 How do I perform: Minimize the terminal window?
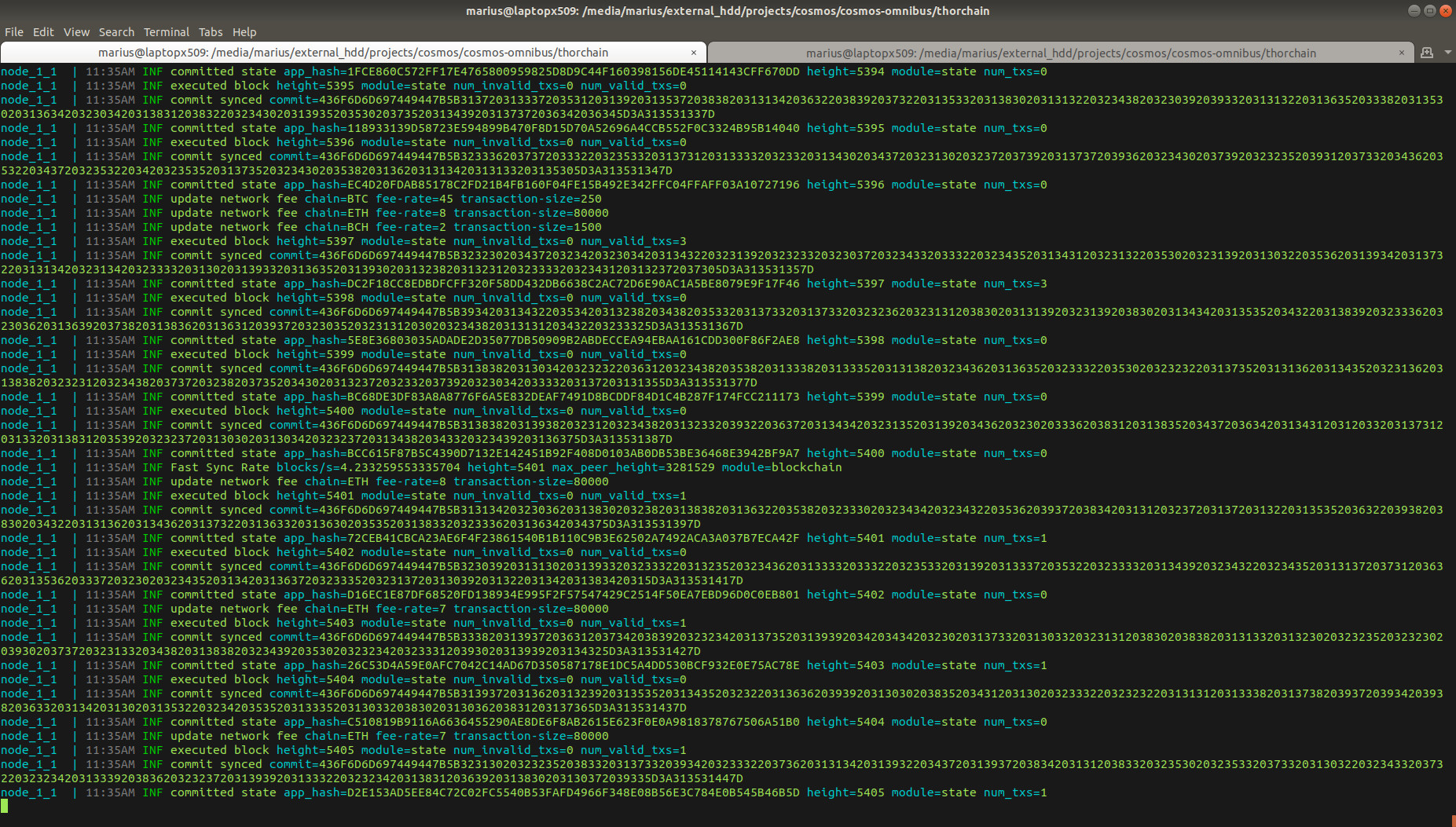tap(1414, 11)
